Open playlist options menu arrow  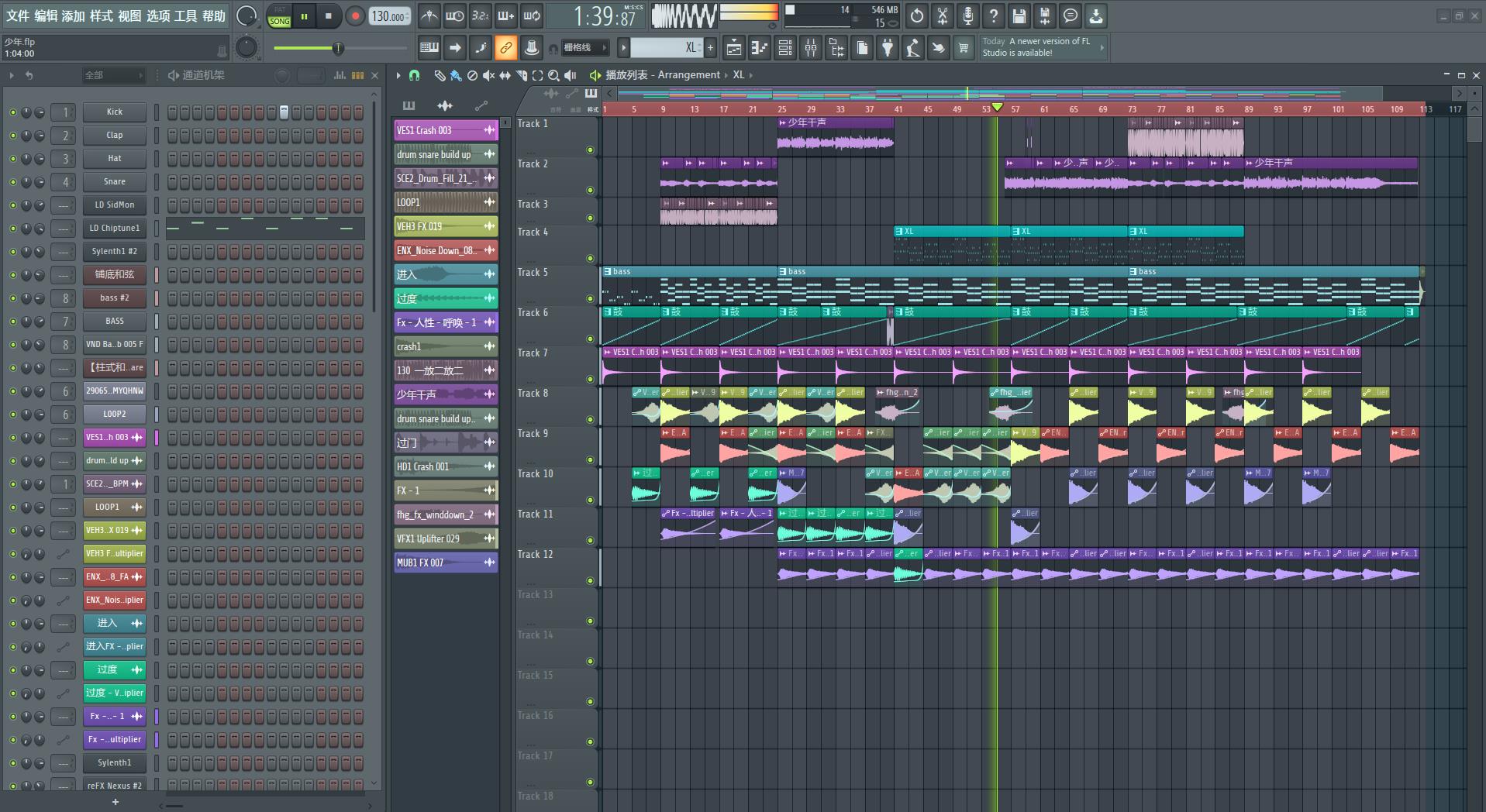pyautogui.click(x=398, y=75)
